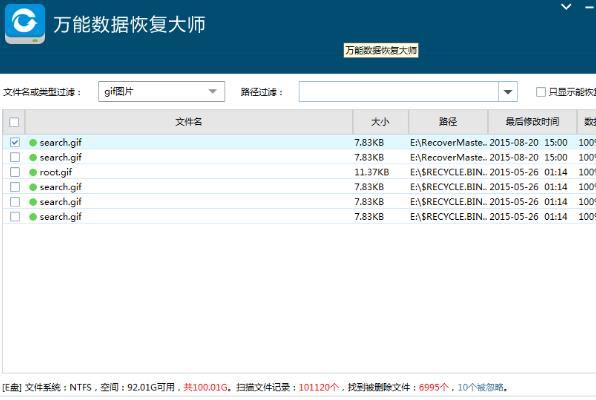Viewport: 596px width, 400px height.
Task: Click inside the 路径过滤 text field
Action: point(398,92)
